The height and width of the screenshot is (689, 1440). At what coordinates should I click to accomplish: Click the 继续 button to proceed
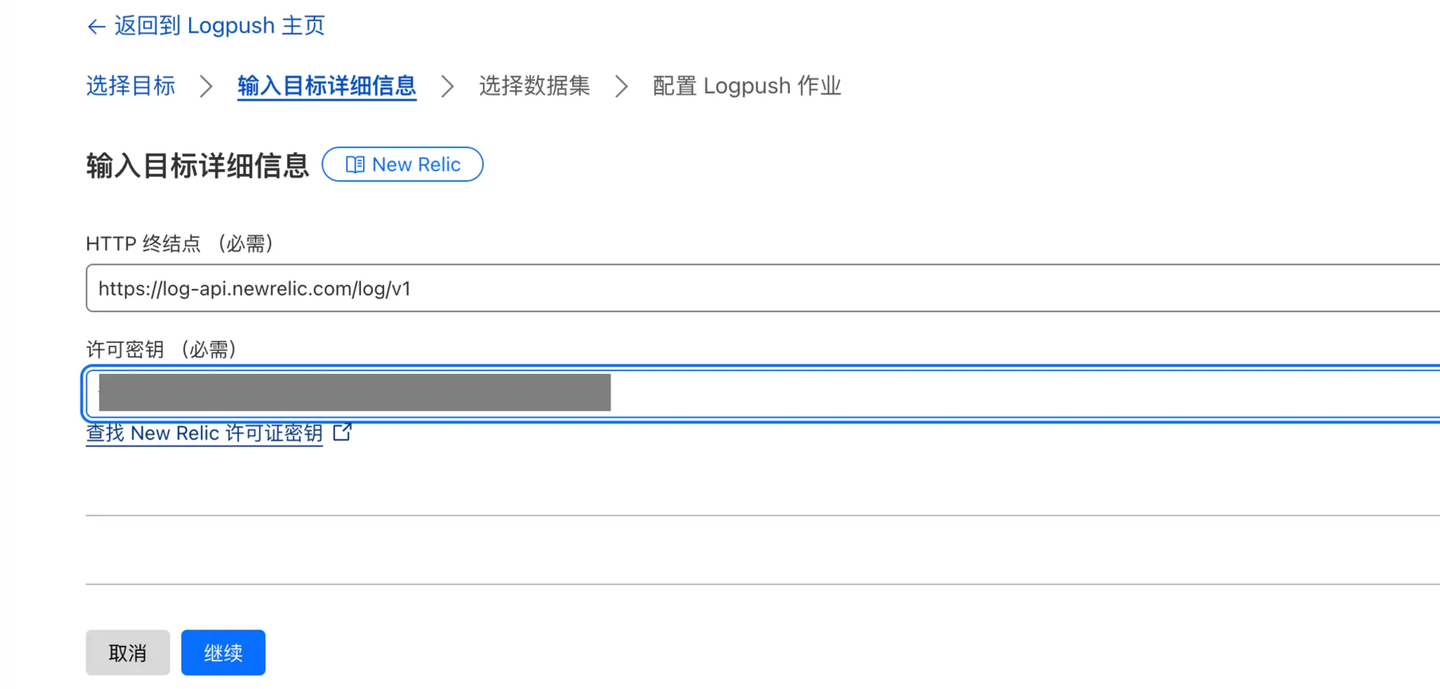point(223,652)
